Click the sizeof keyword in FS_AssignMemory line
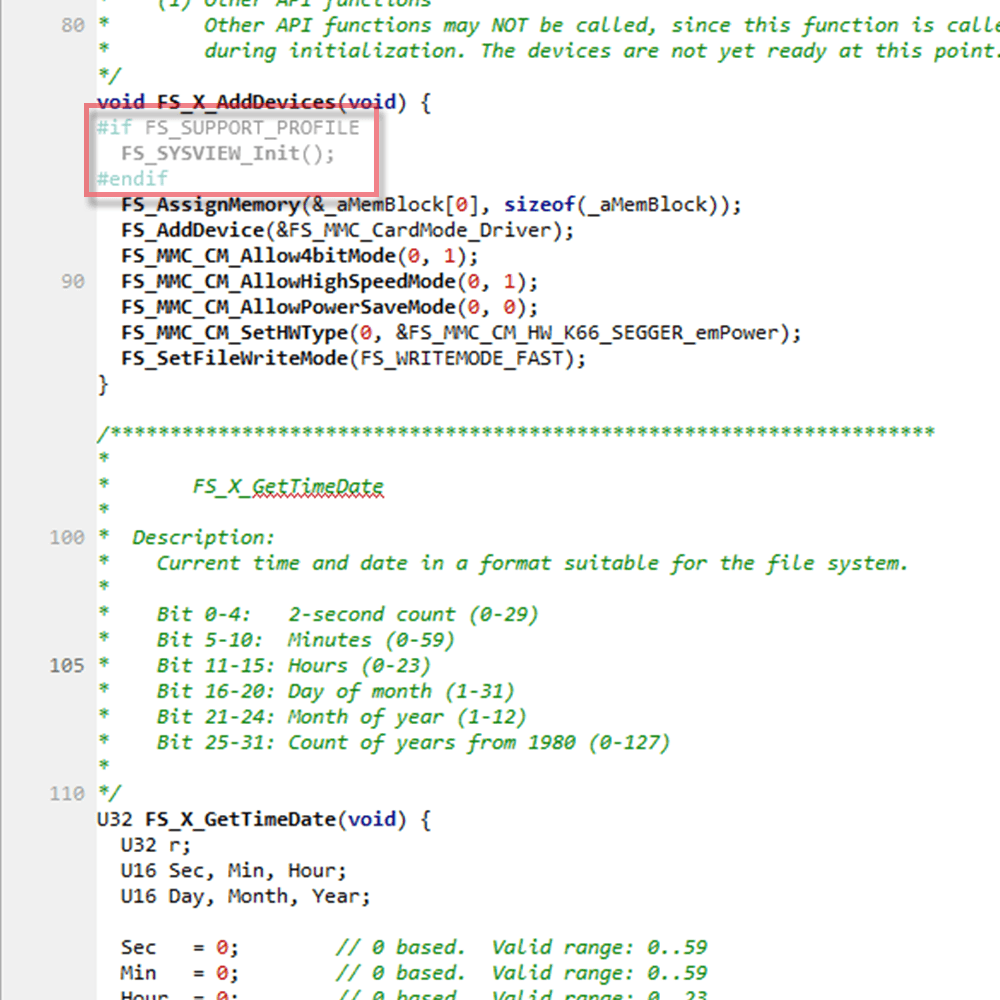Image resolution: width=1000 pixels, height=1000 pixels. pos(541,205)
